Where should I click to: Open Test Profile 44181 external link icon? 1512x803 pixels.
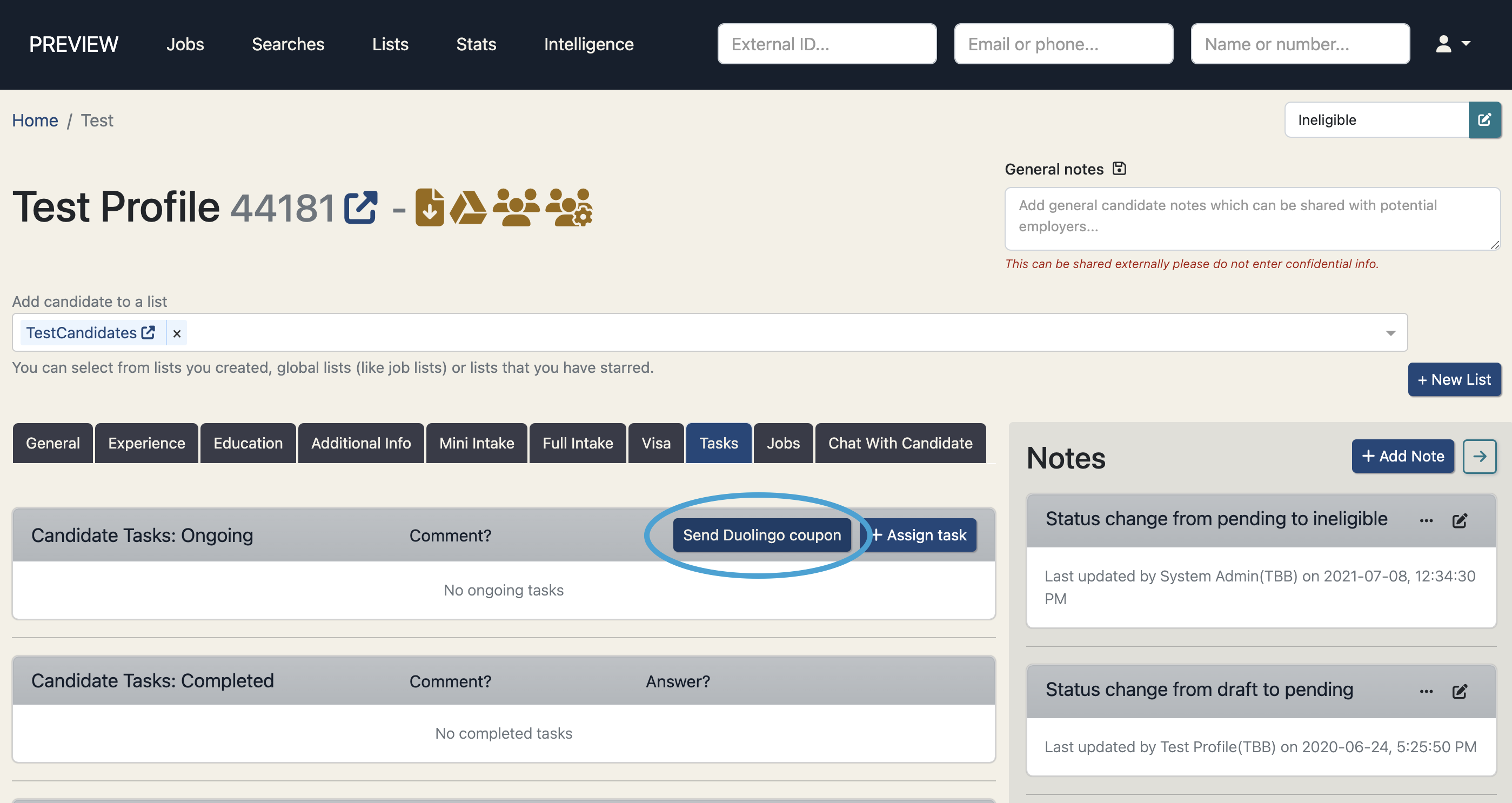point(360,207)
